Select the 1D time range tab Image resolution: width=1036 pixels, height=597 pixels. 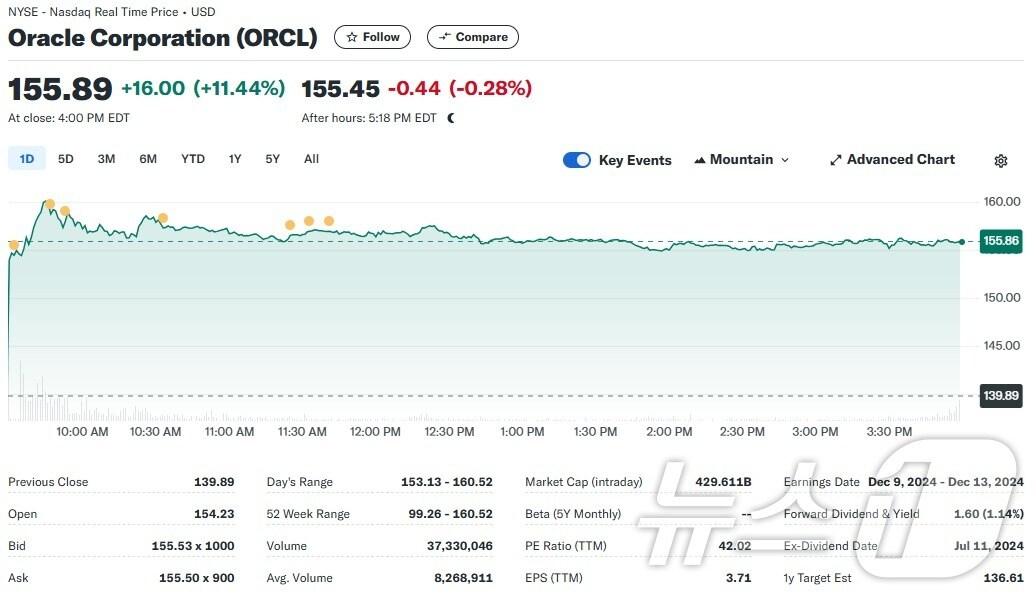point(27,159)
